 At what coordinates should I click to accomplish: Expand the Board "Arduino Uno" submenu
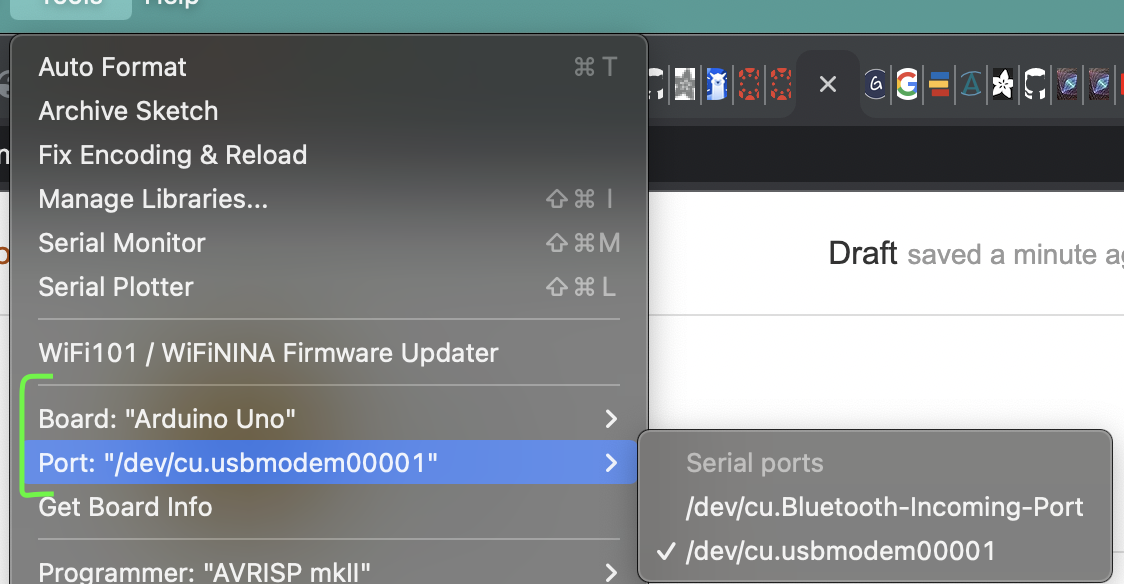pyautogui.click(x=611, y=419)
